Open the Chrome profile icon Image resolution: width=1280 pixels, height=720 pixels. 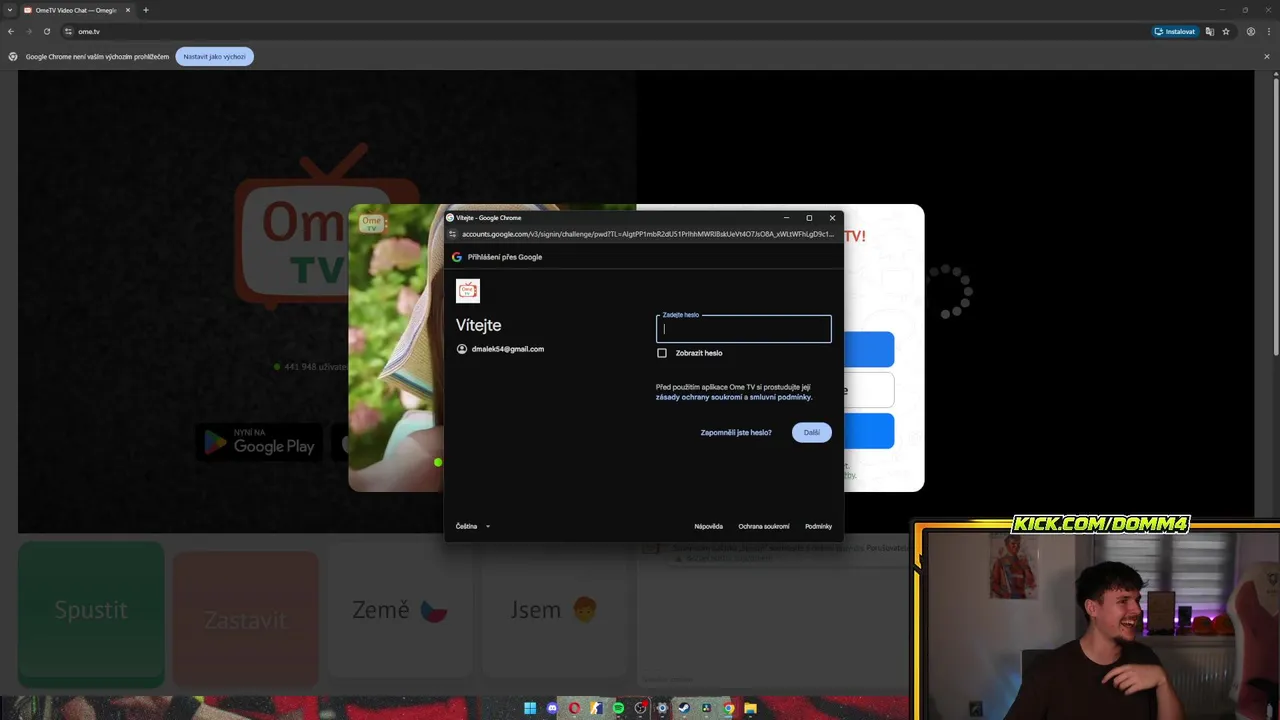[x=1250, y=31]
